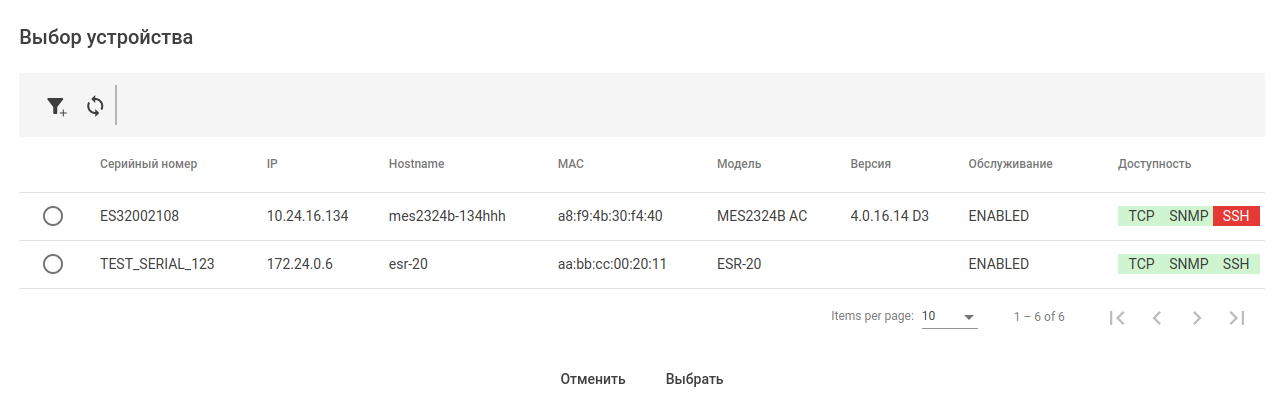Screen dimensions: 1284x407
Task: Go to first page of results
Action: [x=1118, y=317]
